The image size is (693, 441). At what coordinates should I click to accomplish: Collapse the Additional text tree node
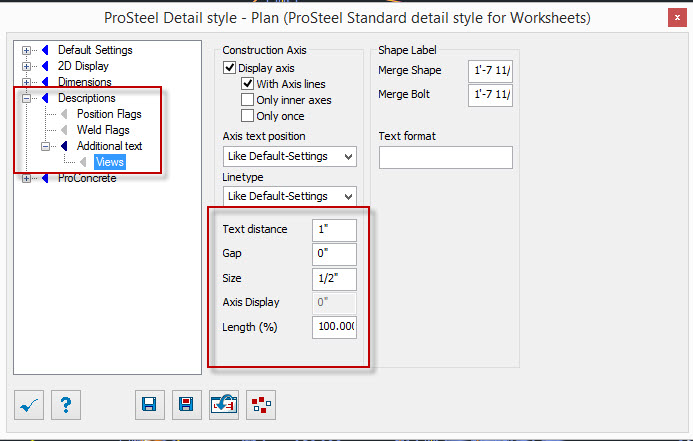46,146
